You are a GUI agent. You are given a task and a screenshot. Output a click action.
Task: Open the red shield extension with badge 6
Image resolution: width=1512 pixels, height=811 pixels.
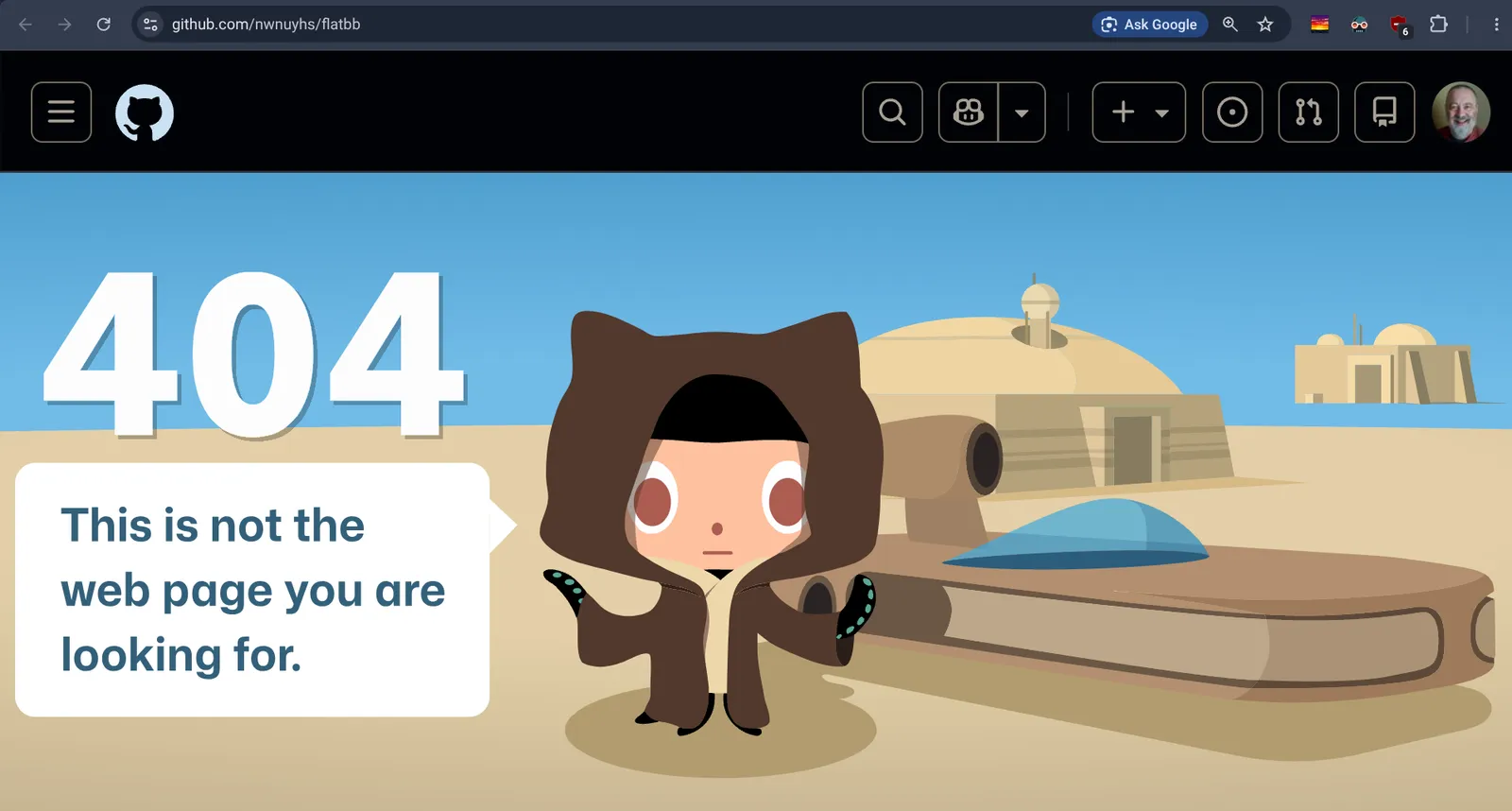click(1399, 26)
